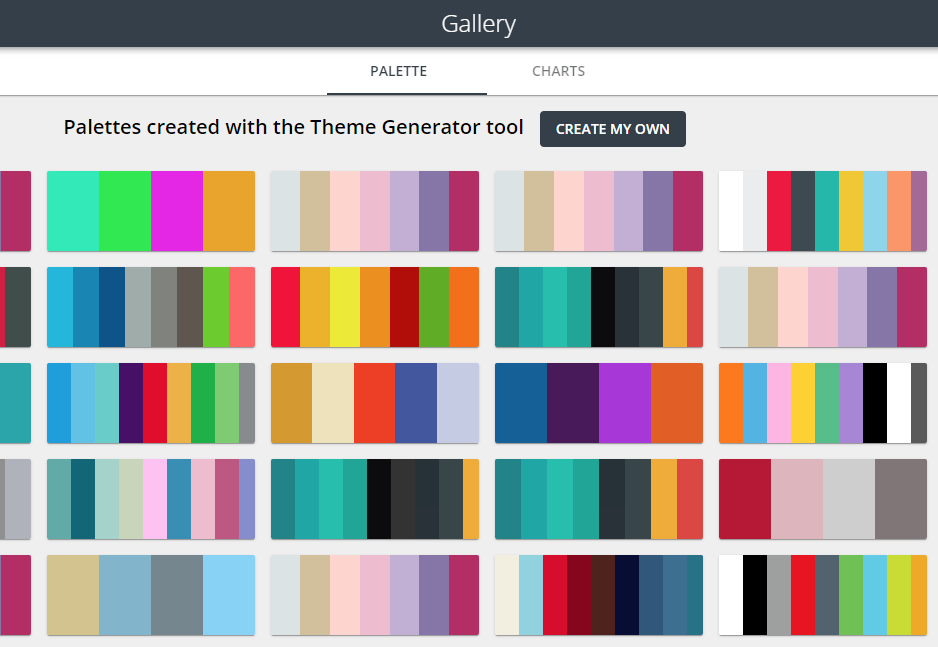Pick red swatch in top-right white-red-slate palette
This screenshot has height=647, width=938.
point(779,210)
